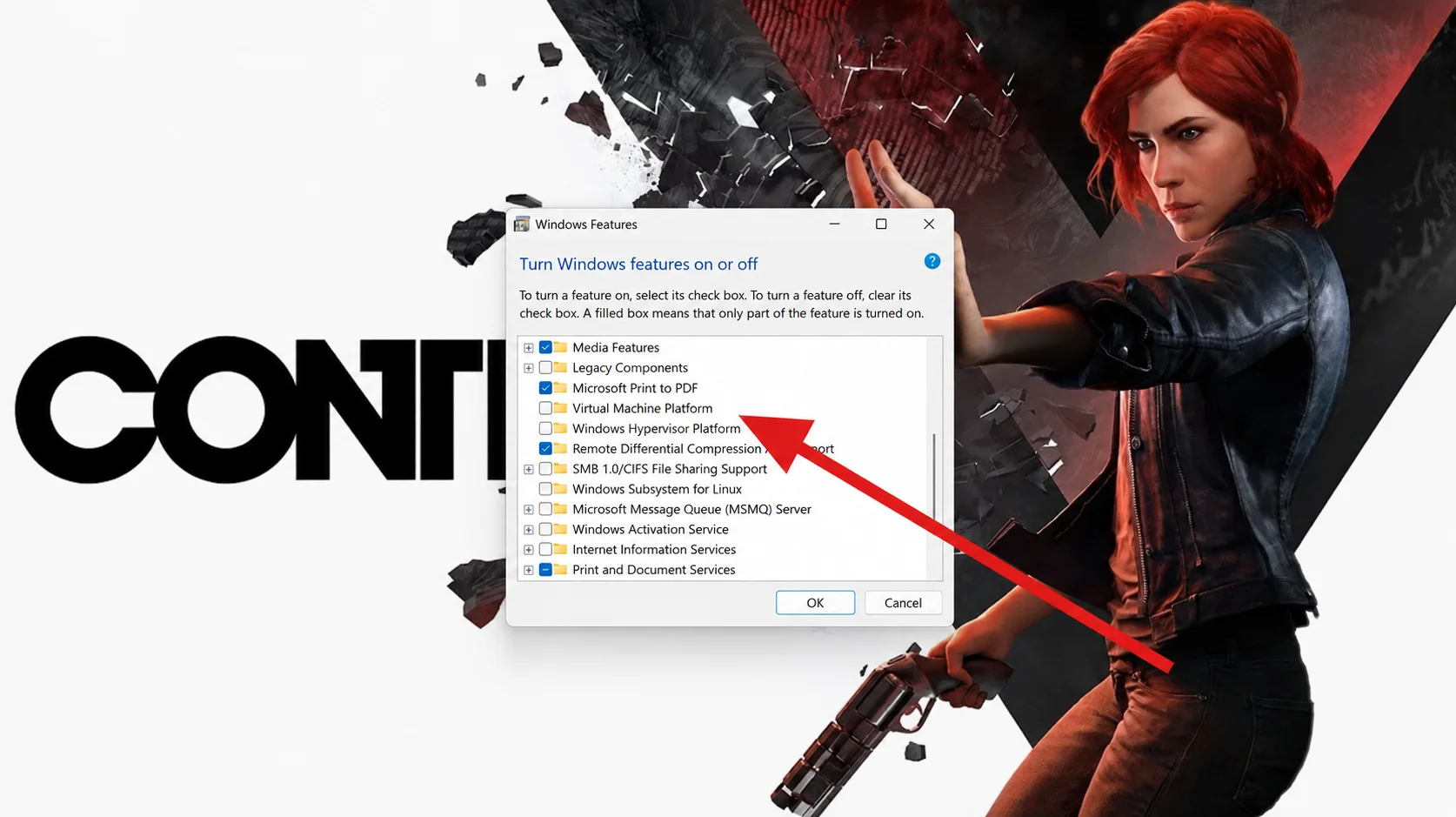This screenshot has width=1456, height=817.
Task: Click the Windows Subsystem for Linux folder icon
Action: pyautogui.click(x=561, y=489)
